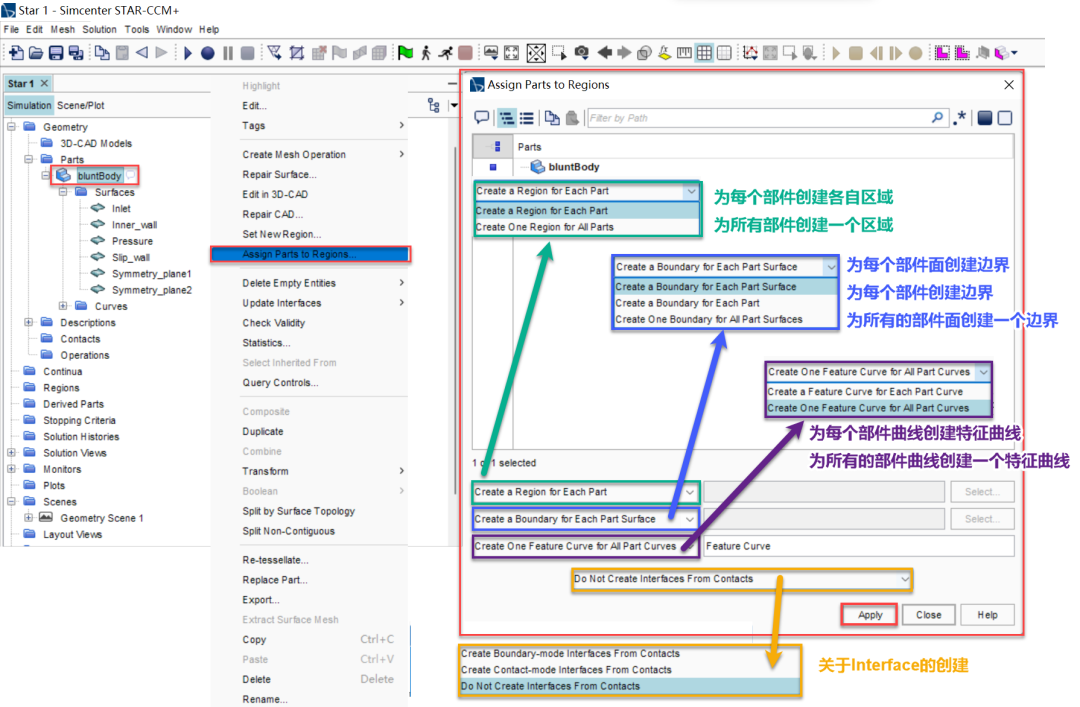Viewport: 1080px width, 707px height.
Task: Toggle bluntBody selection square in dialog
Action: point(493,167)
